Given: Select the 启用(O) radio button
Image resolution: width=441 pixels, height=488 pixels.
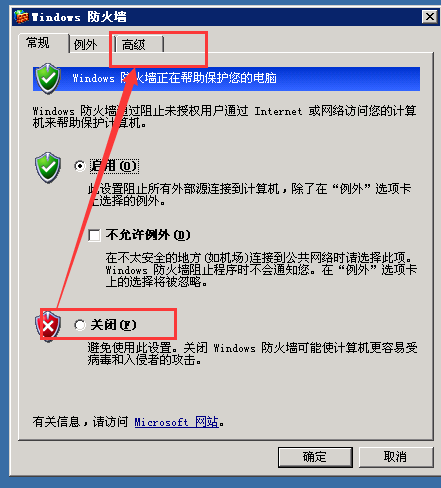Looking at the screenshot, I should [x=80, y=166].
